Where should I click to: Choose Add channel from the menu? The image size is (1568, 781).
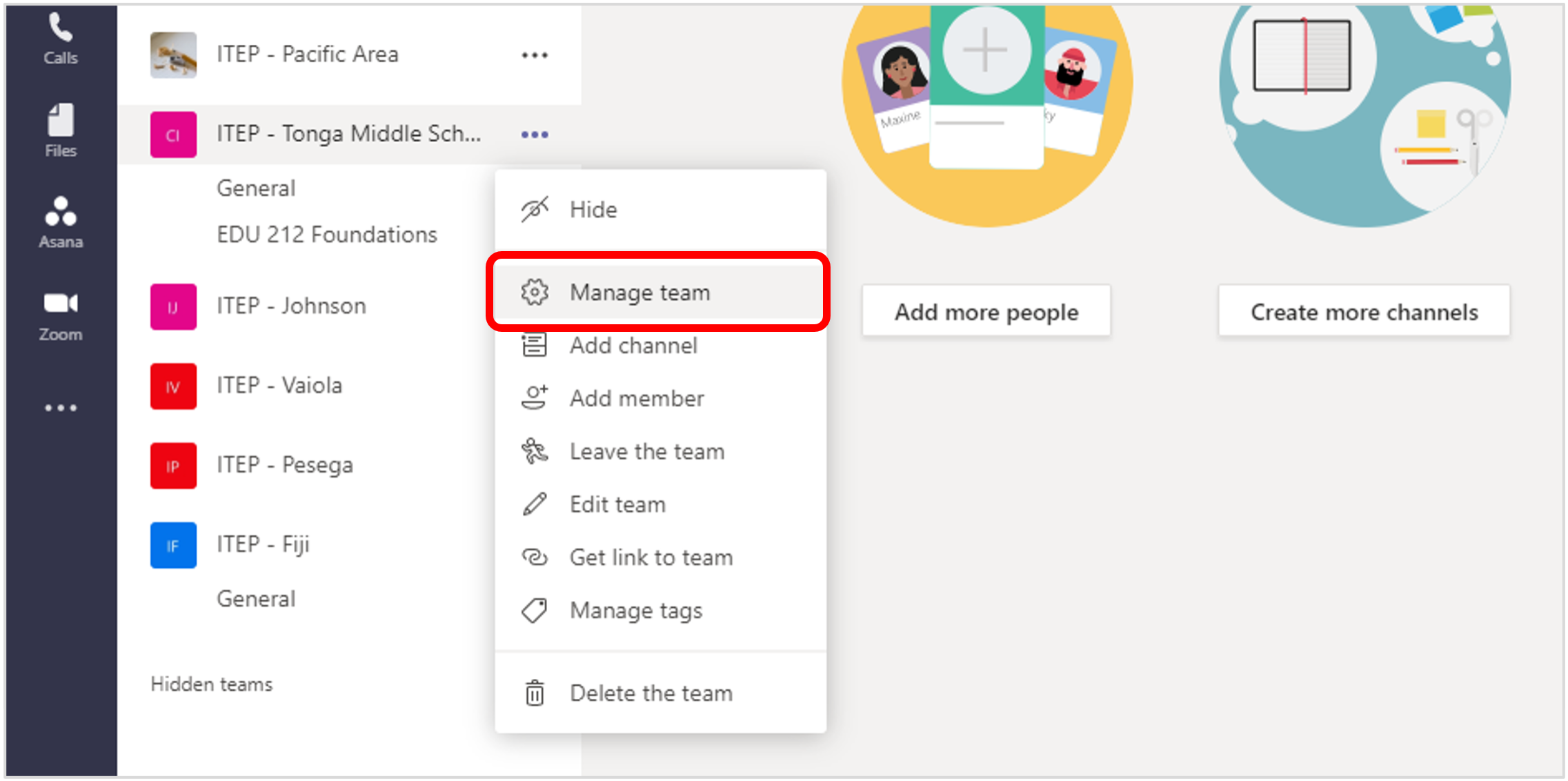tap(633, 346)
